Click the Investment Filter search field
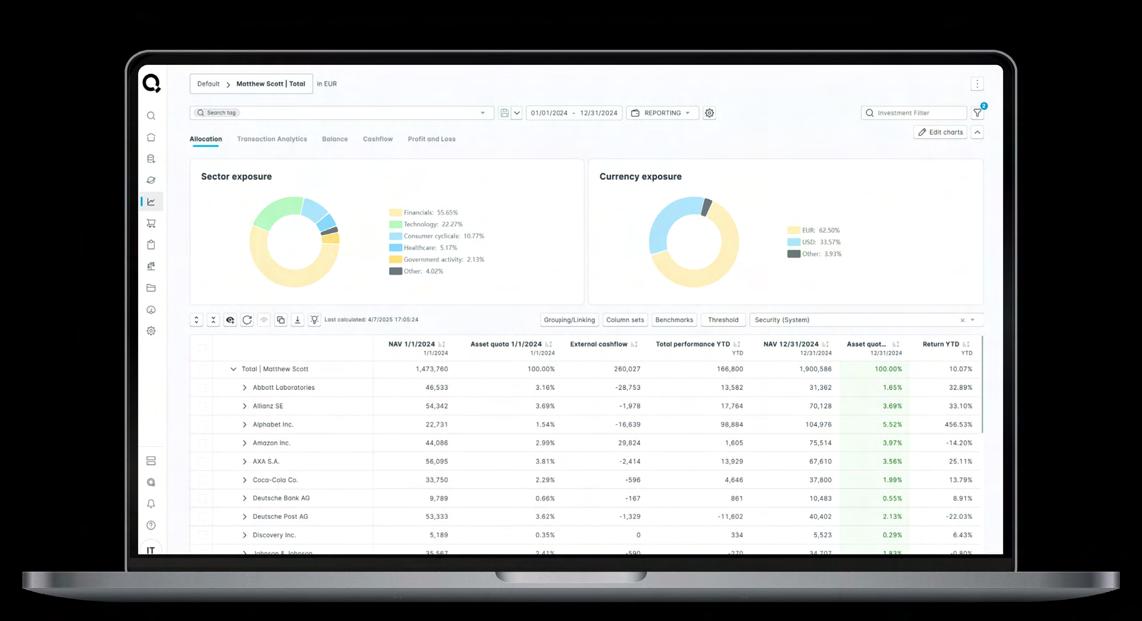 pyautogui.click(x=914, y=113)
